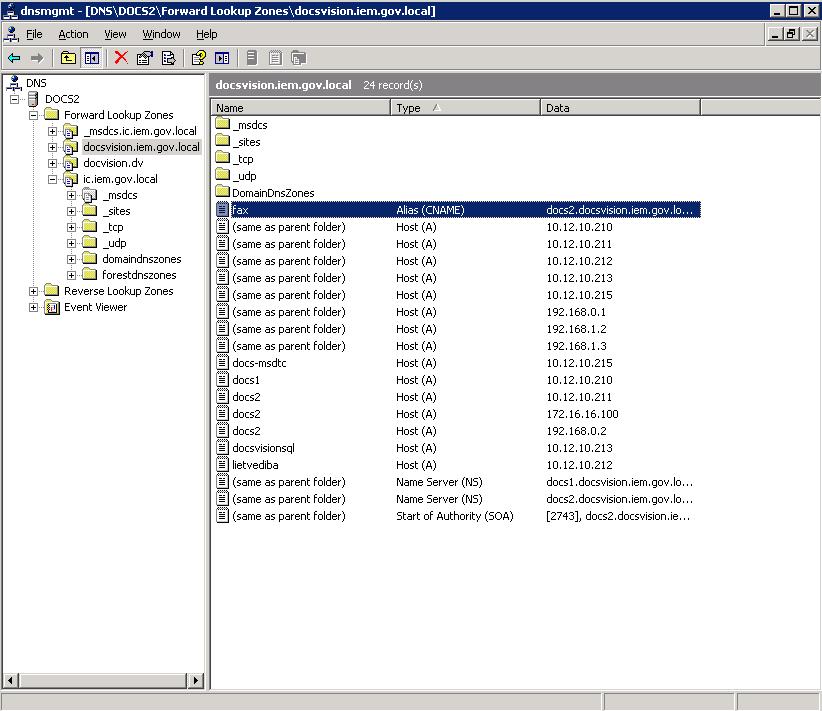Click the DOCS2 server icon in tree
The image size is (822, 711).
click(33, 99)
